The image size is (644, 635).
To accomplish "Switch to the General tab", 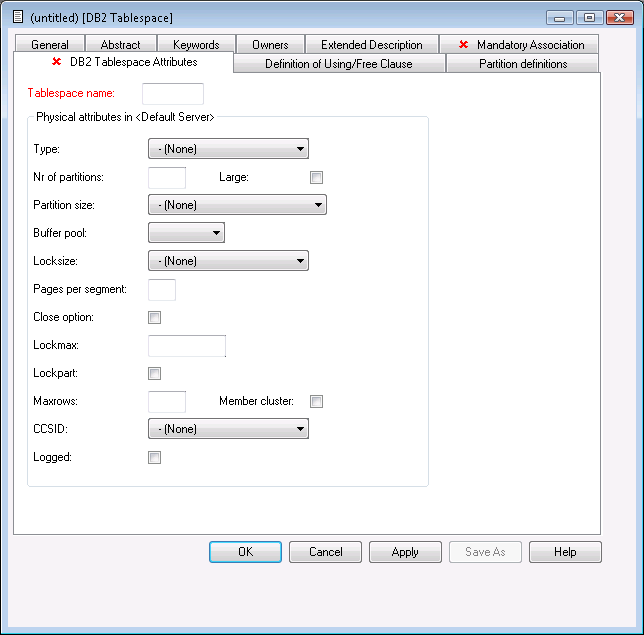I will [x=50, y=44].
